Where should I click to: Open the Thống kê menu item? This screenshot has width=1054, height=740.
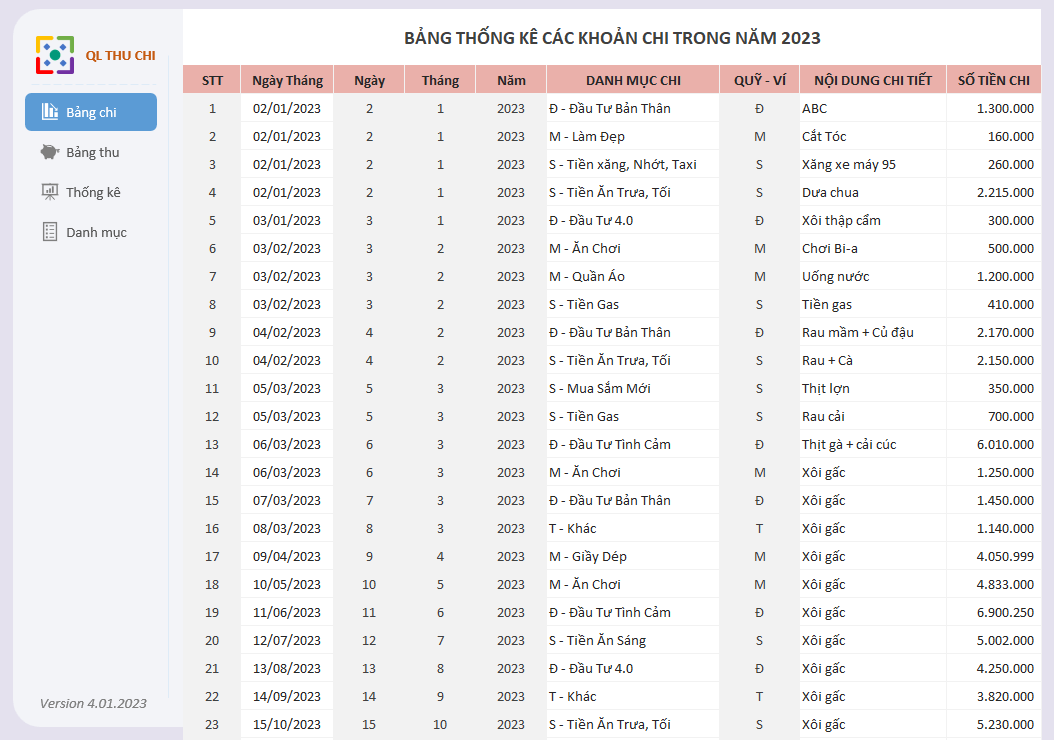coord(91,192)
